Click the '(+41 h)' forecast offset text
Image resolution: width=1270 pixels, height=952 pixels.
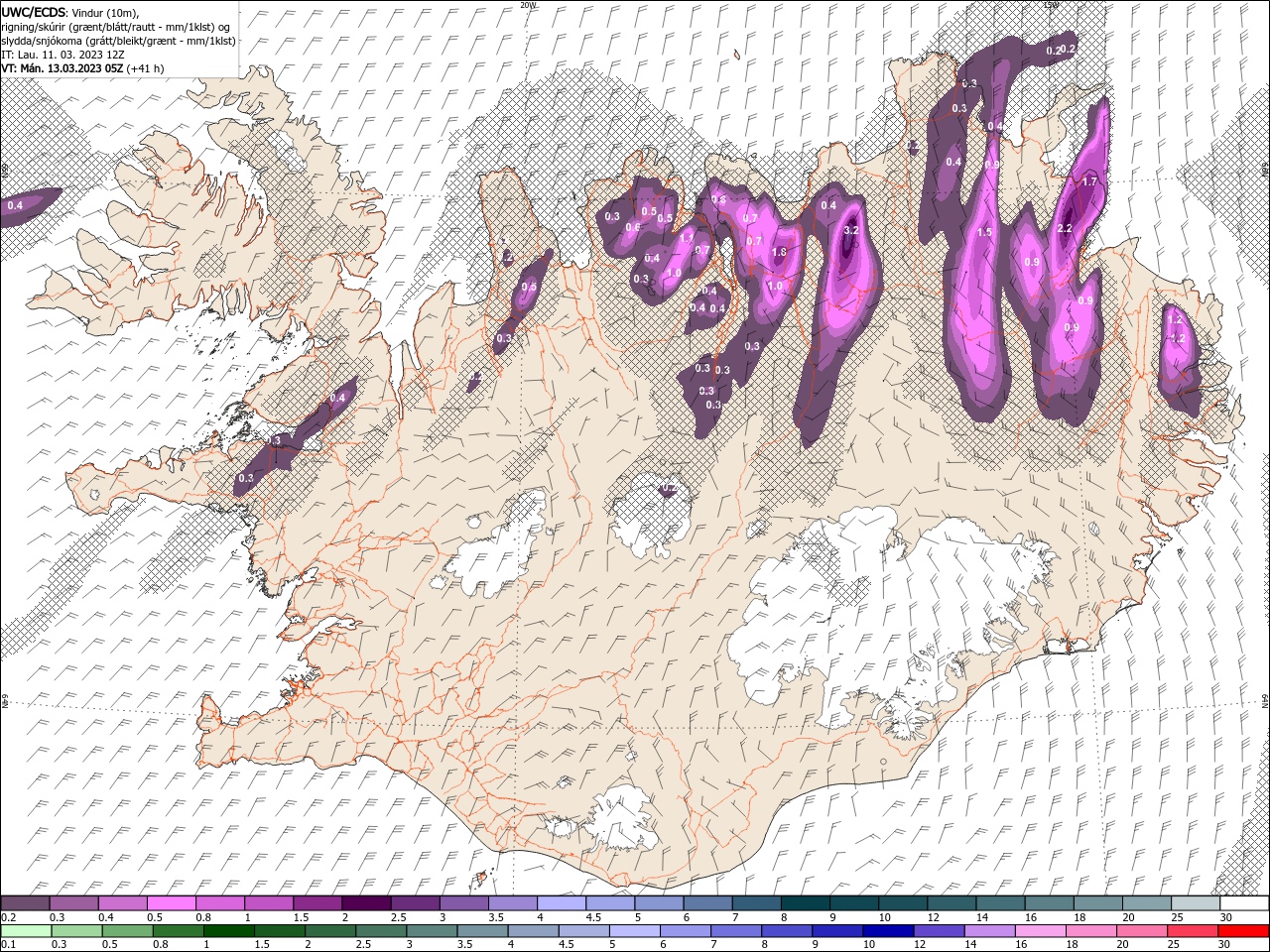coord(146,68)
